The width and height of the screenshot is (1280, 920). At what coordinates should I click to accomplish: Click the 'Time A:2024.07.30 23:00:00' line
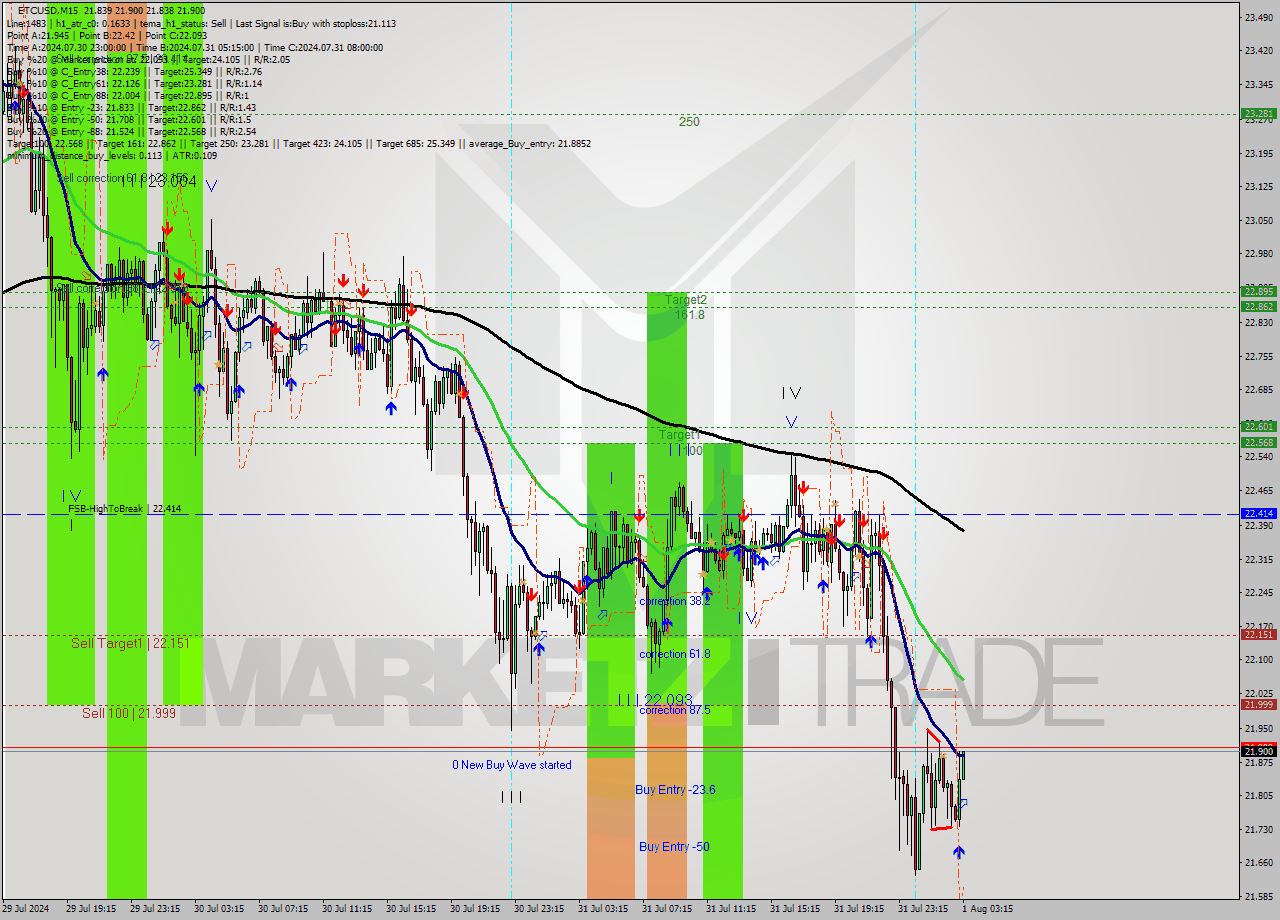click(66, 47)
